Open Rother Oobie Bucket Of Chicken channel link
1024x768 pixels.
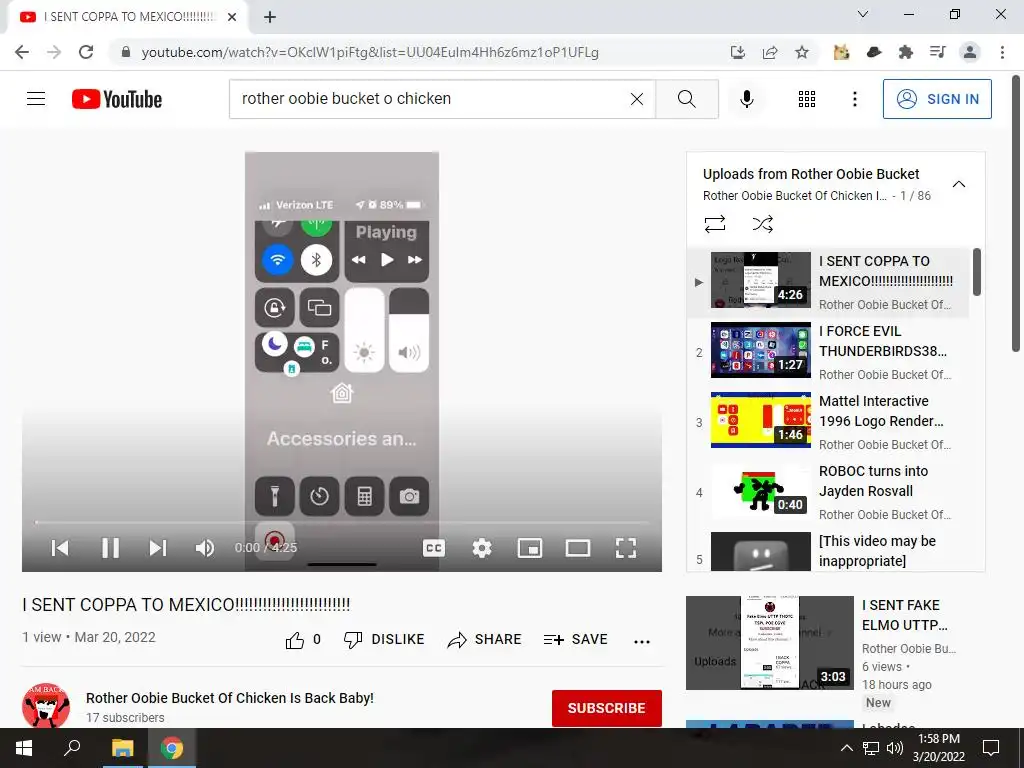[x=230, y=697]
